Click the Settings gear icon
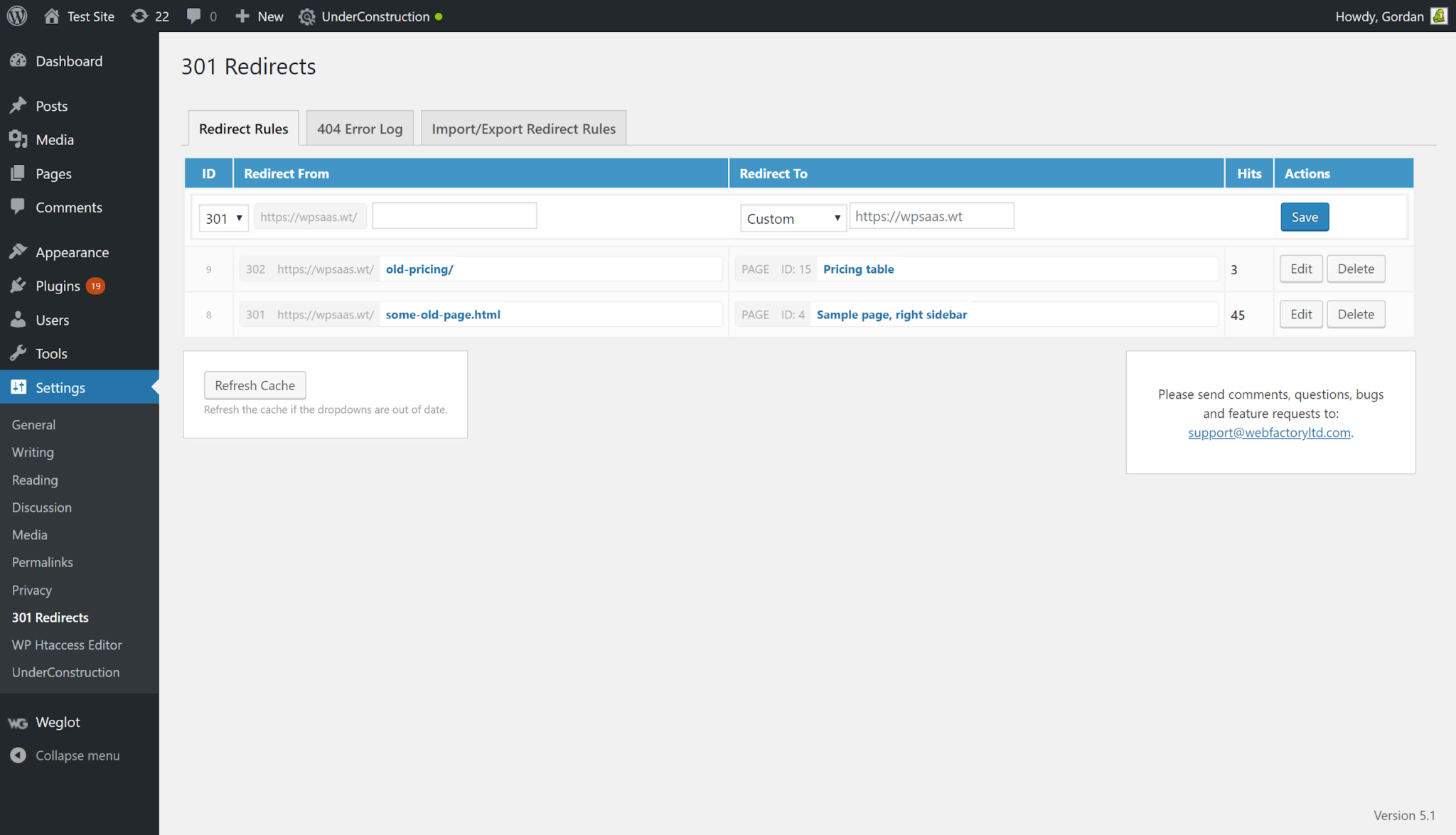Screen dimensions: 1456x835 [x=18, y=386]
